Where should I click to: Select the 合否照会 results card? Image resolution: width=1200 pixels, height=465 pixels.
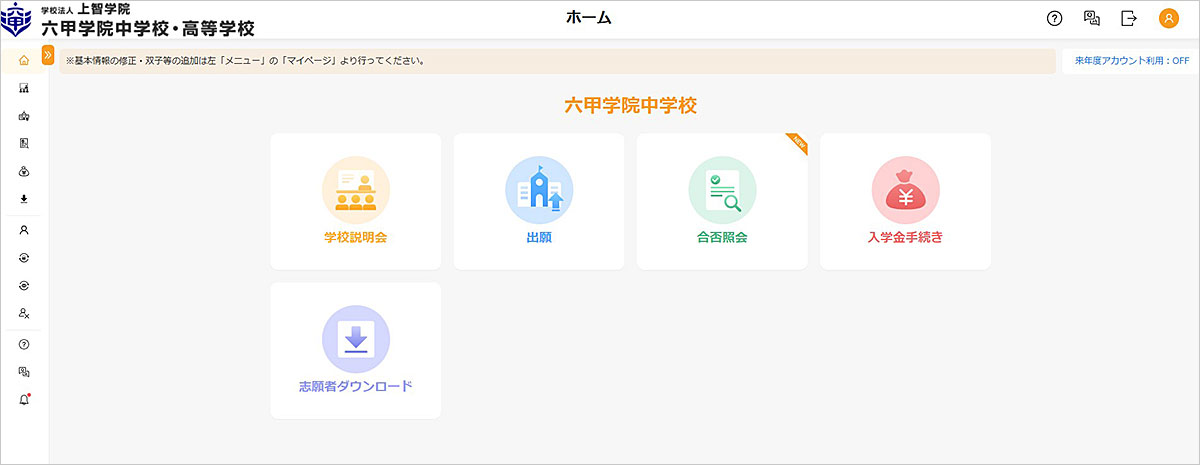721,201
